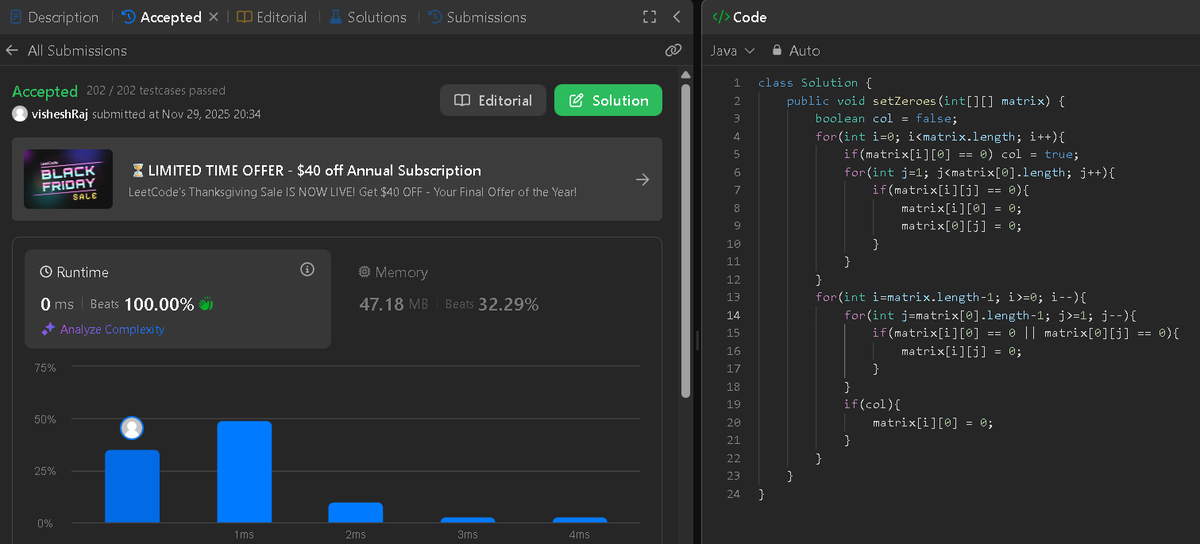
Task: Click the '47.18 MB' memory value
Action: click(393, 304)
